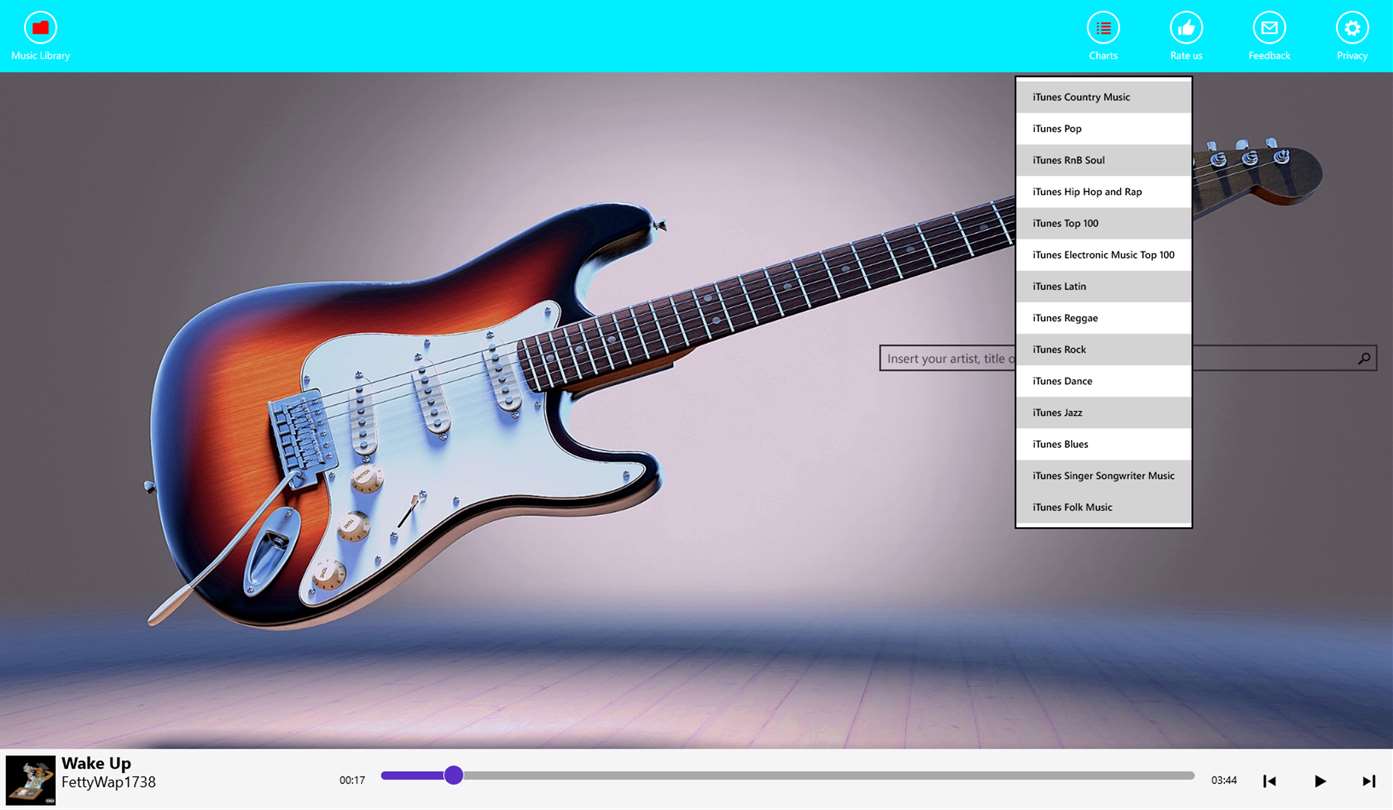
Task: Open the Feedback envelope icon
Action: coord(1269,28)
